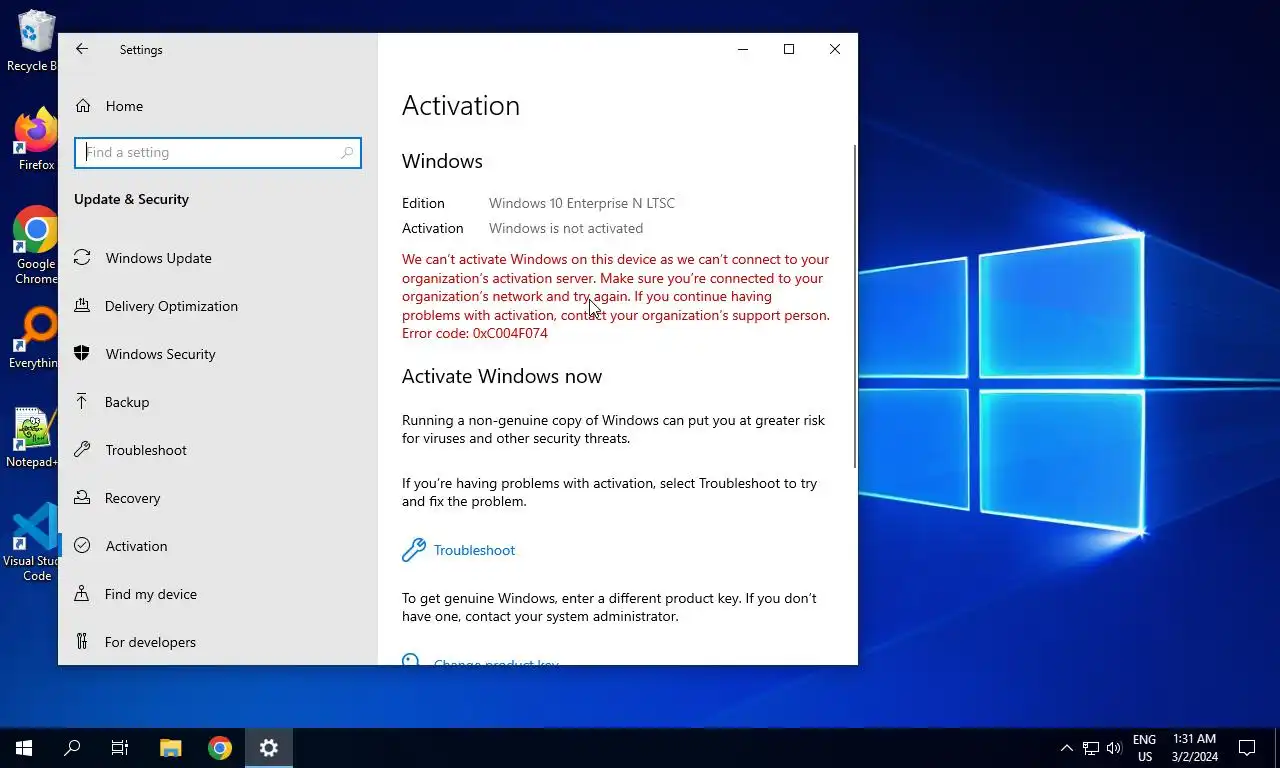Click the magnifier icon in the search box
The height and width of the screenshot is (768, 1280).
tap(347, 152)
